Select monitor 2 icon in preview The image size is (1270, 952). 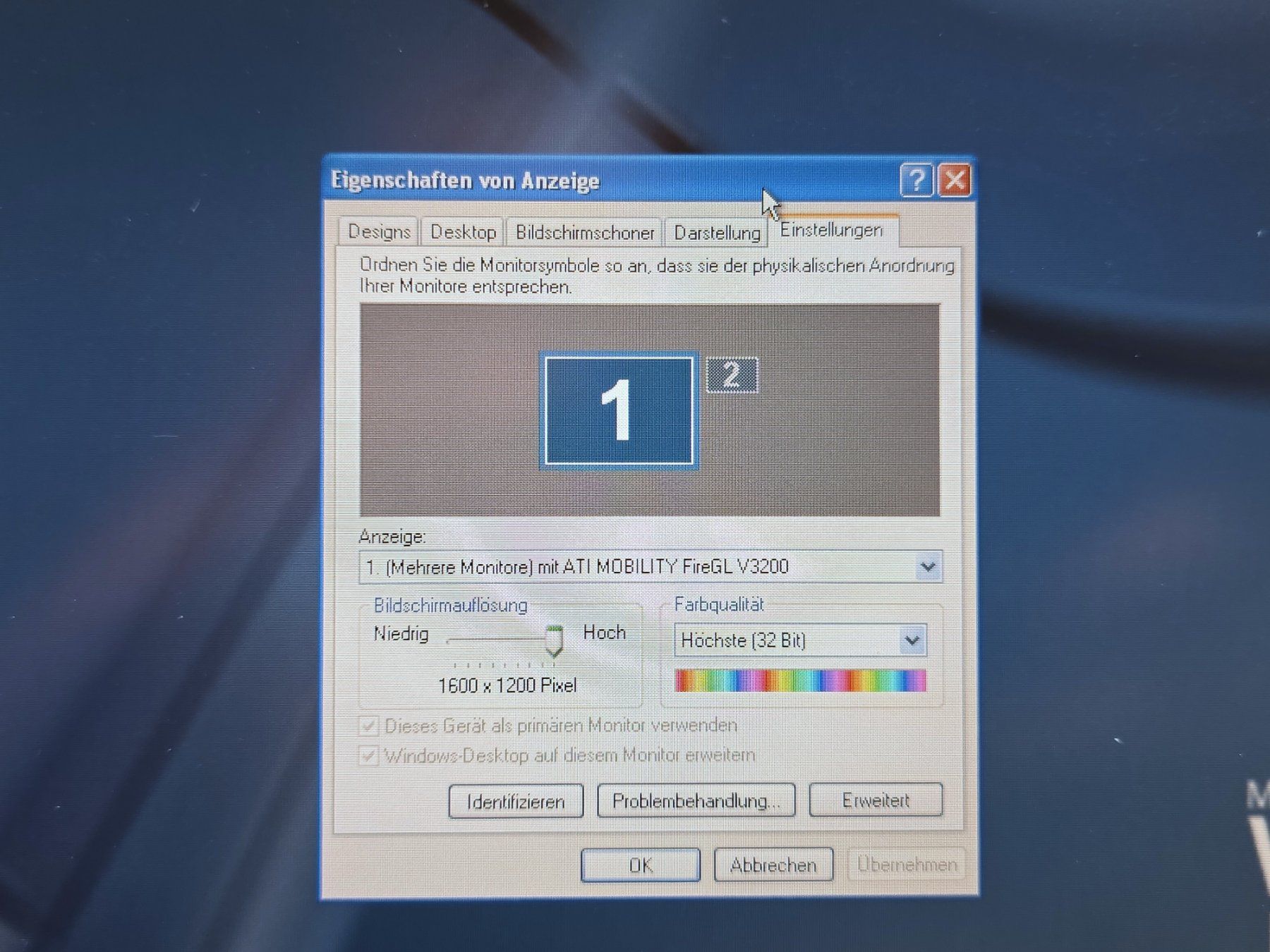point(732,374)
